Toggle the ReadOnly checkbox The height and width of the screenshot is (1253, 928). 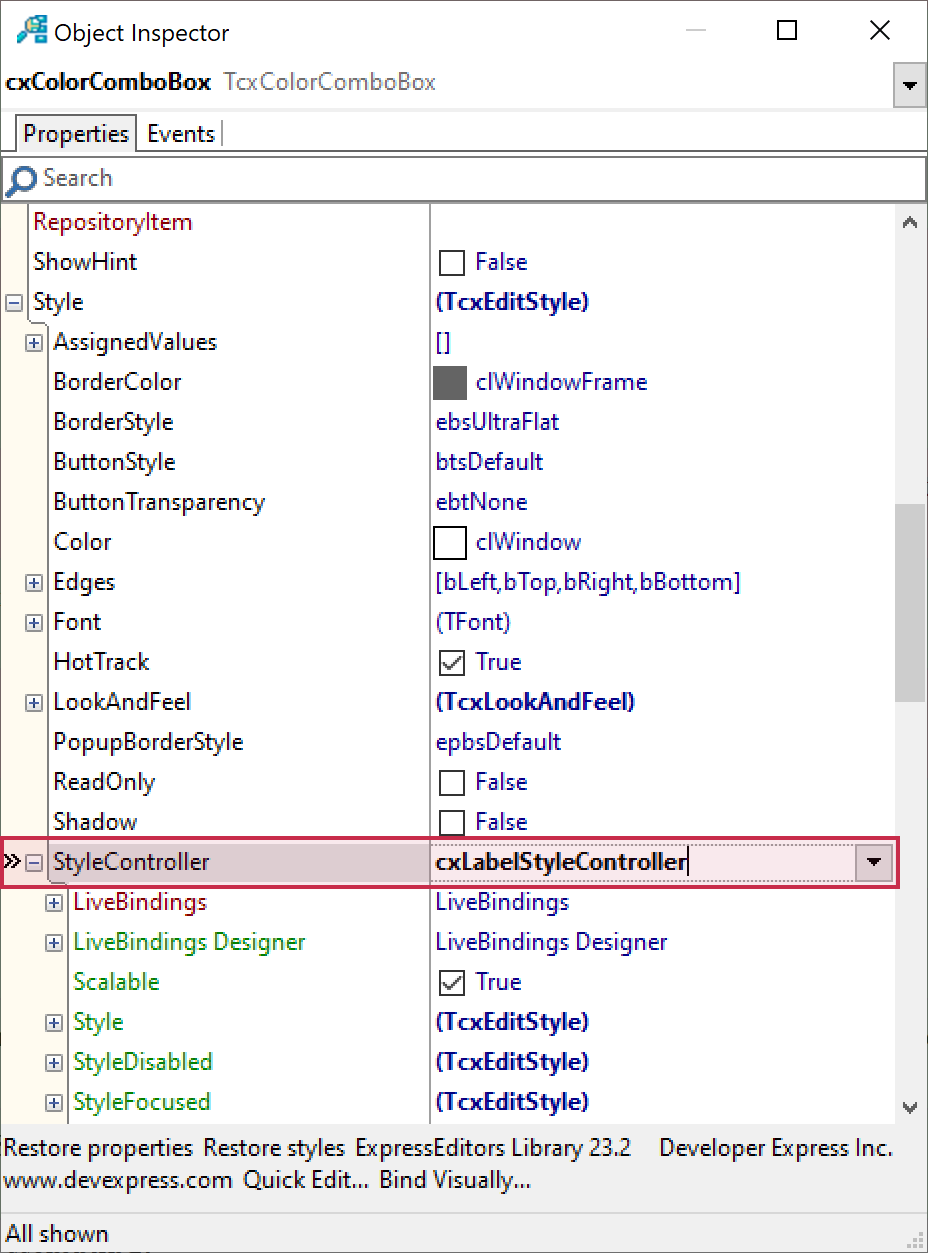coord(452,782)
